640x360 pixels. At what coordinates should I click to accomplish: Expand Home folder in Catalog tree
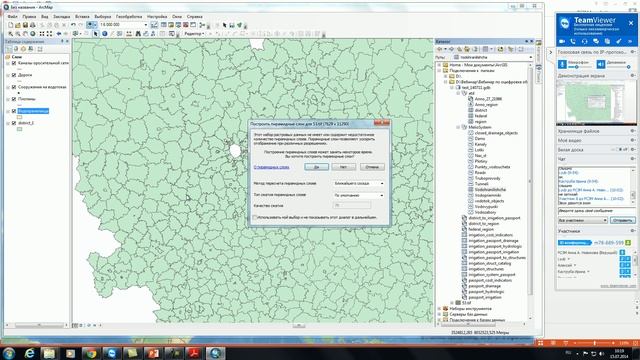click(440, 65)
